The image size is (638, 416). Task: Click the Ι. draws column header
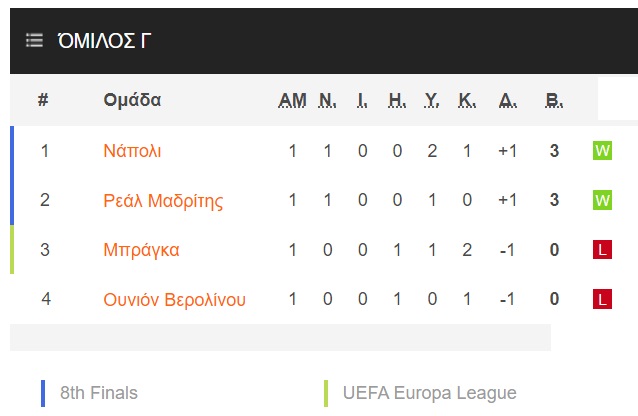[x=362, y=100]
